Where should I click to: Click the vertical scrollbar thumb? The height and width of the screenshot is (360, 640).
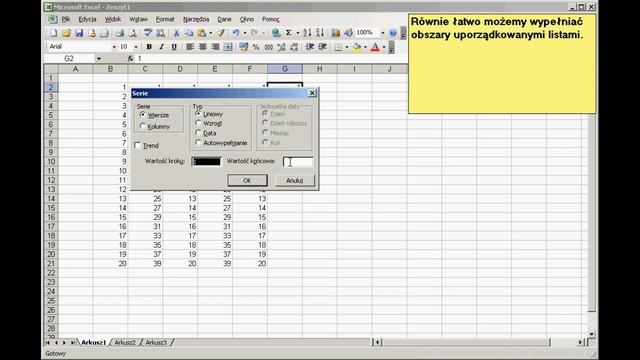[x=591, y=212]
